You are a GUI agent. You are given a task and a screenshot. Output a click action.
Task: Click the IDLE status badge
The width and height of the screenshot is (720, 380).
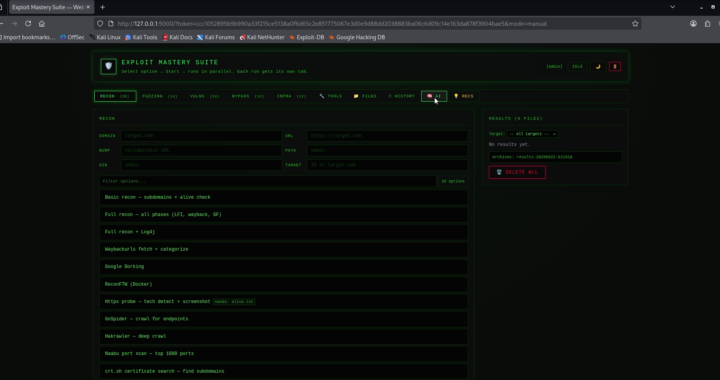(x=577, y=67)
